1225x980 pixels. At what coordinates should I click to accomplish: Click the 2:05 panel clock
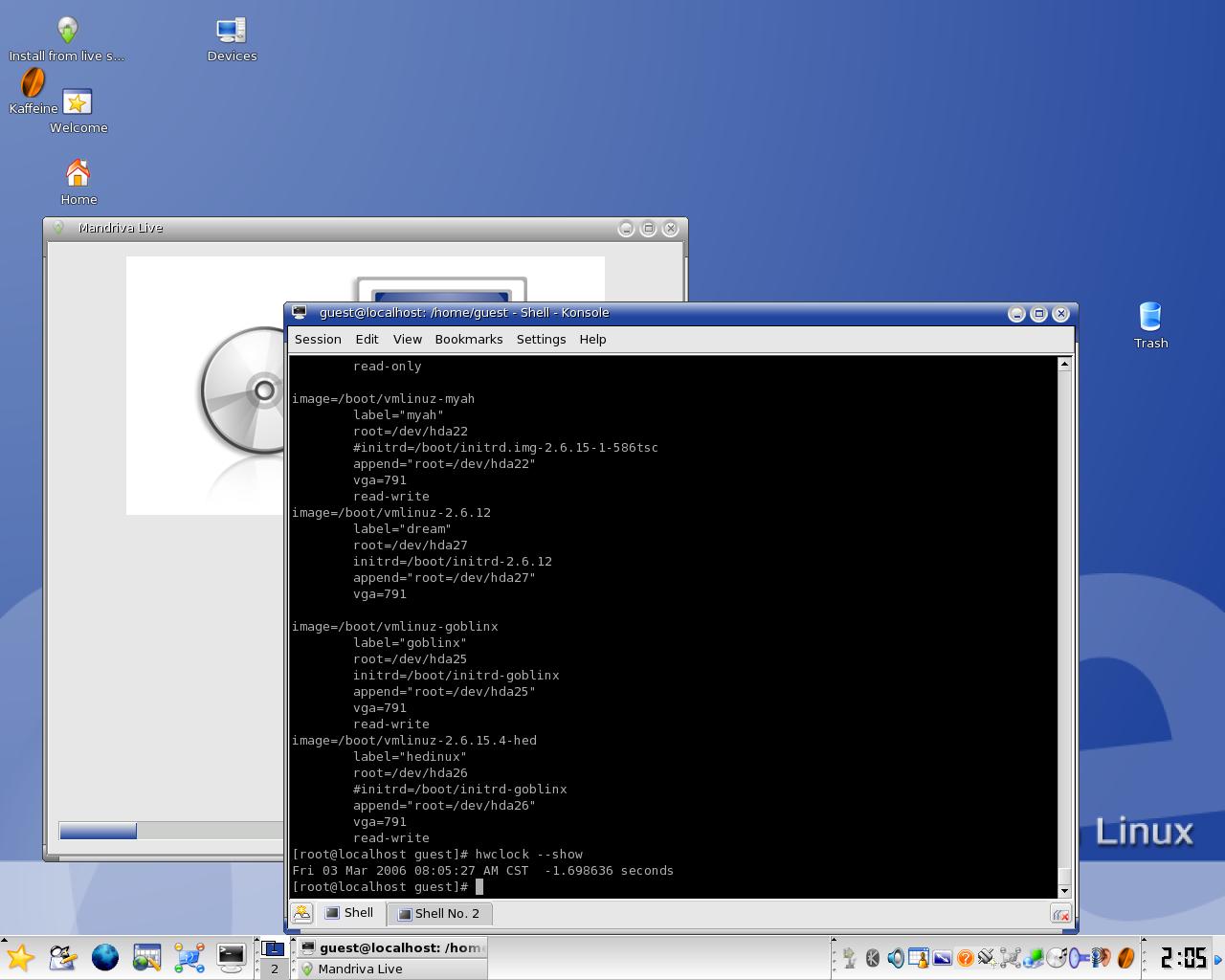pos(1183,958)
